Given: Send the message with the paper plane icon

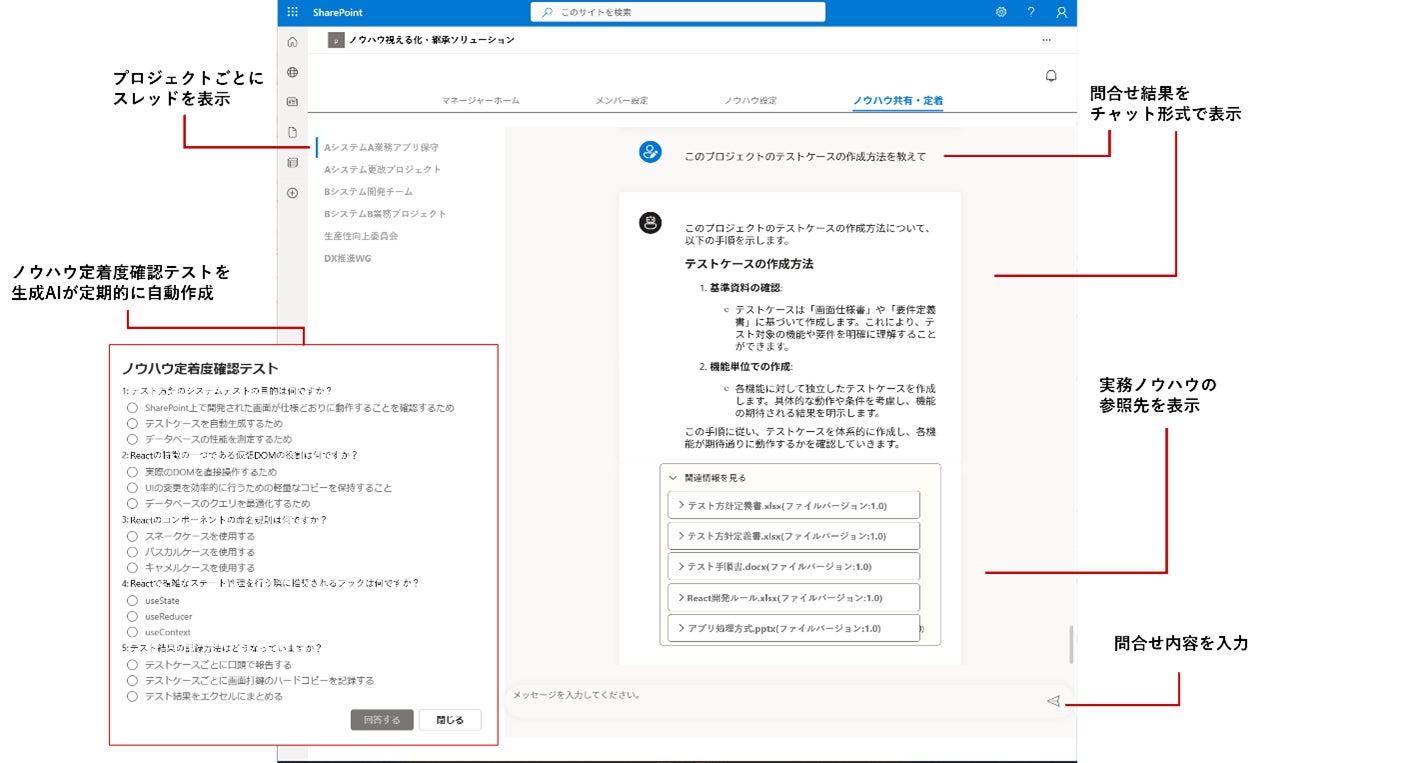Looking at the screenshot, I should click(x=1052, y=701).
